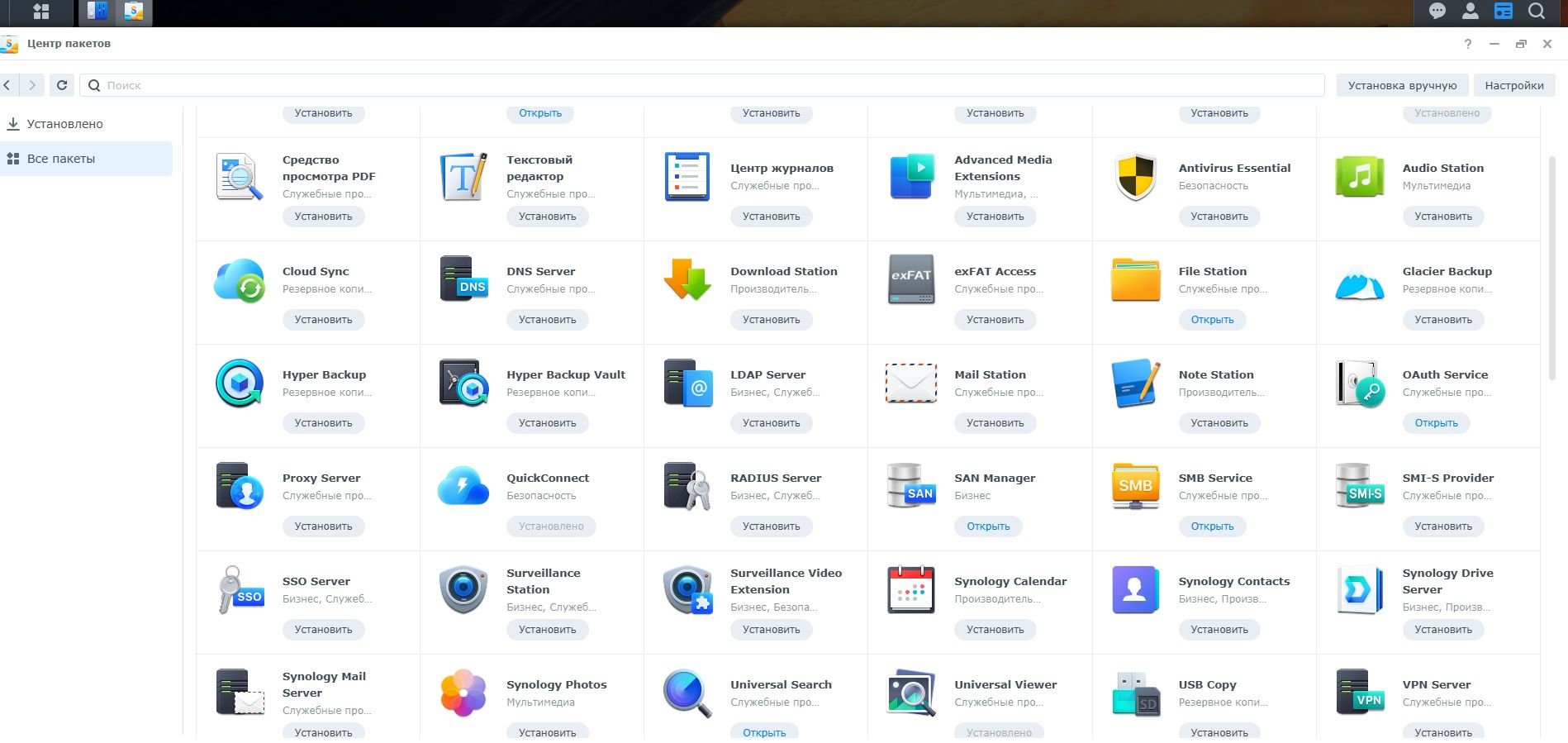The height and width of the screenshot is (743, 1568).
Task: Click the Hyper Backup icon
Action: [240, 383]
